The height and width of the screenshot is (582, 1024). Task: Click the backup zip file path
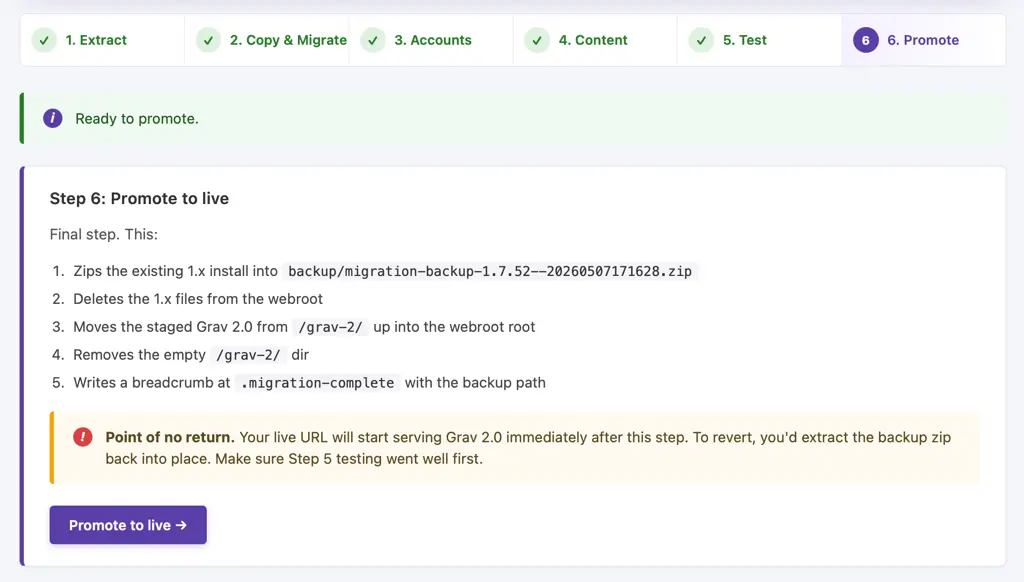point(490,271)
